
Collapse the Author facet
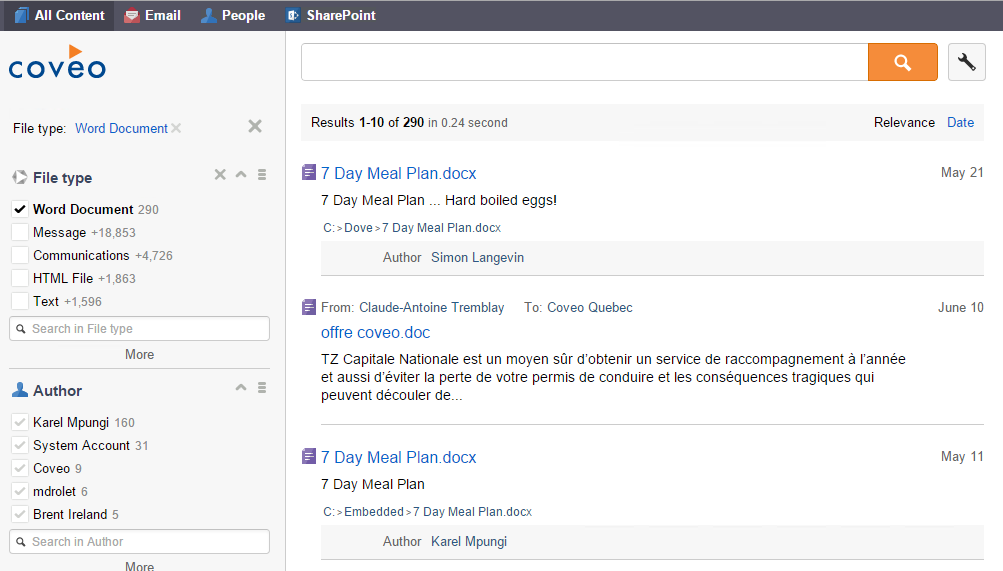[x=241, y=387]
